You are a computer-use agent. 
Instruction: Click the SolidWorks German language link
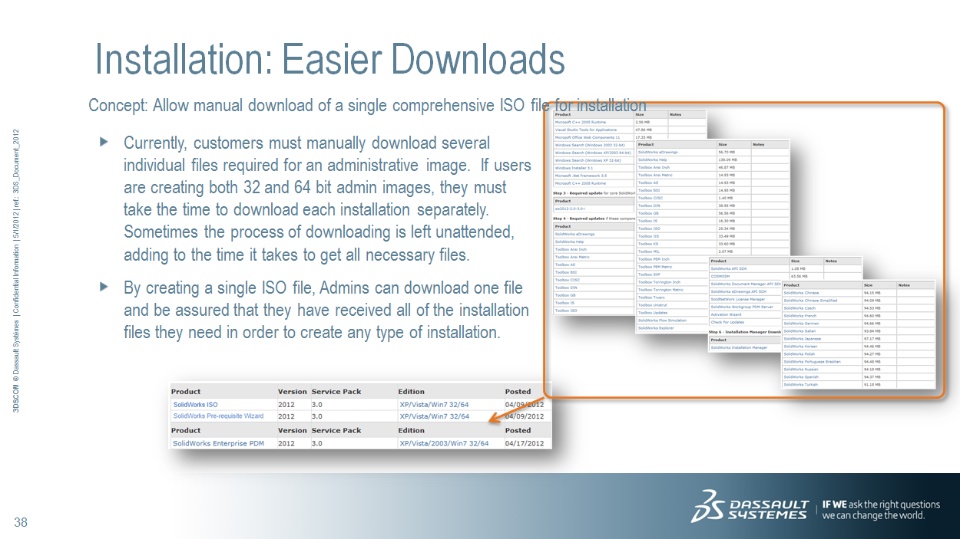tap(801, 323)
